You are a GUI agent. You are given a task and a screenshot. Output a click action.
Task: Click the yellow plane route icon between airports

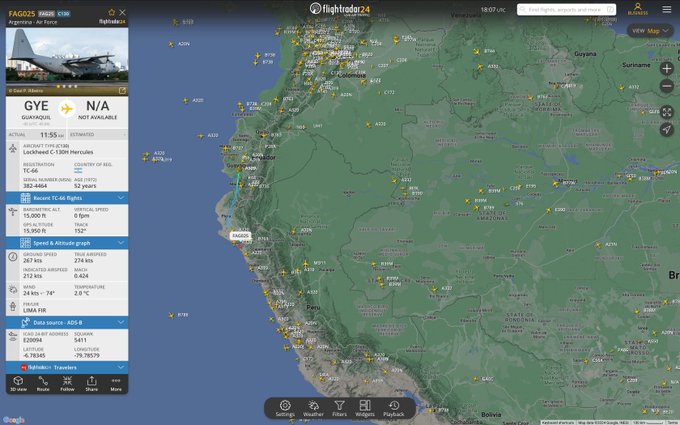tap(67, 109)
